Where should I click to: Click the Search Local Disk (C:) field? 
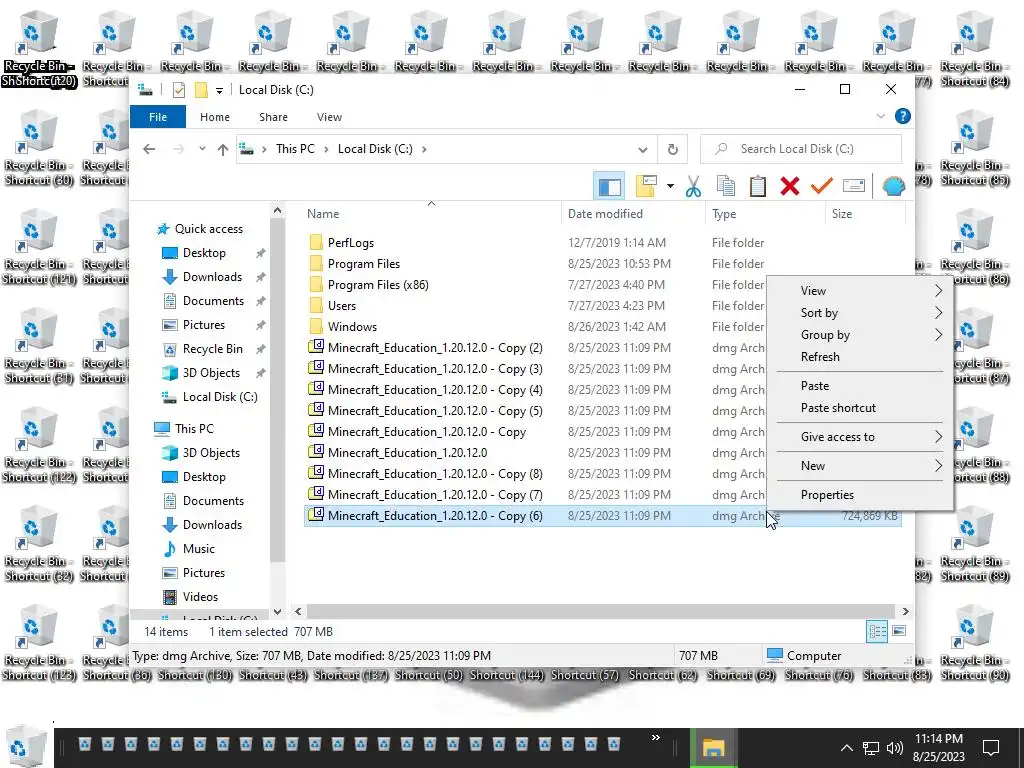(801, 149)
